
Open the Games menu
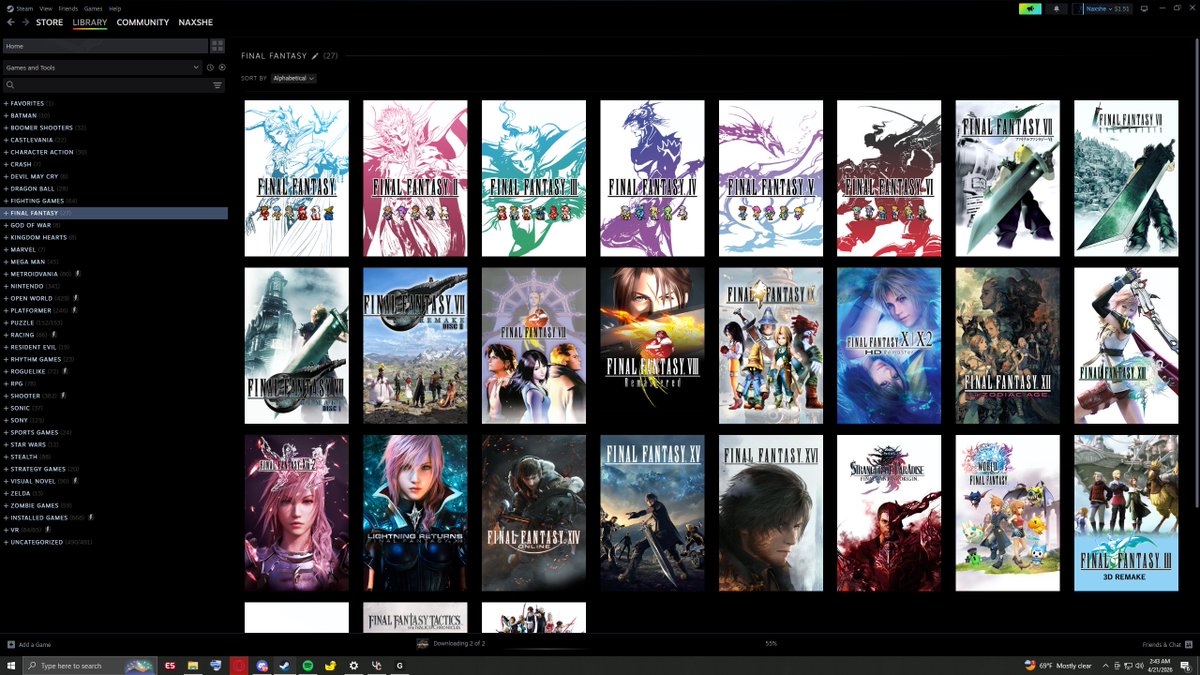[x=93, y=8]
